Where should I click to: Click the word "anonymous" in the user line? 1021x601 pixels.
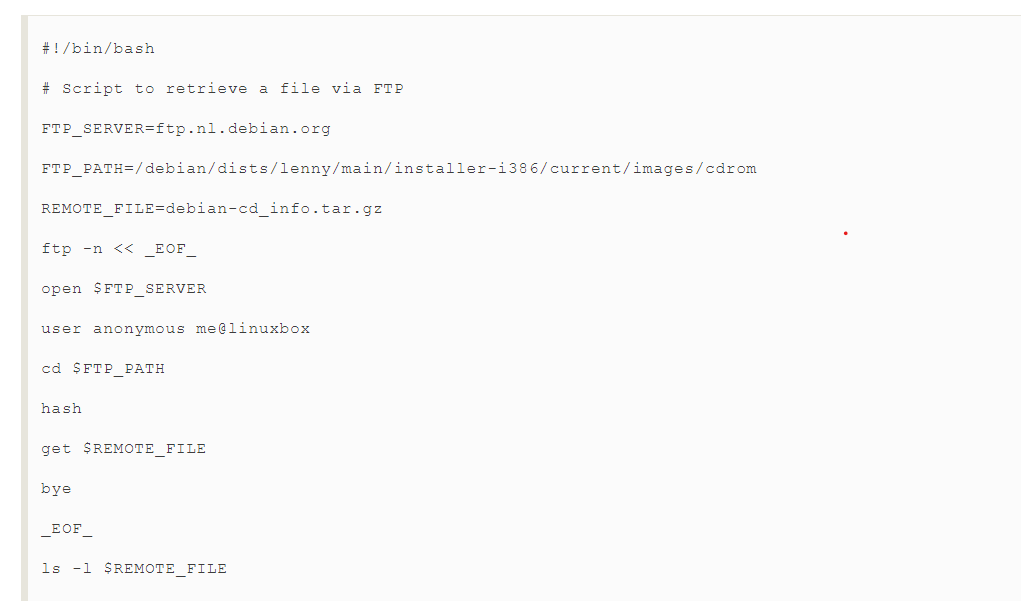point(139,328)
